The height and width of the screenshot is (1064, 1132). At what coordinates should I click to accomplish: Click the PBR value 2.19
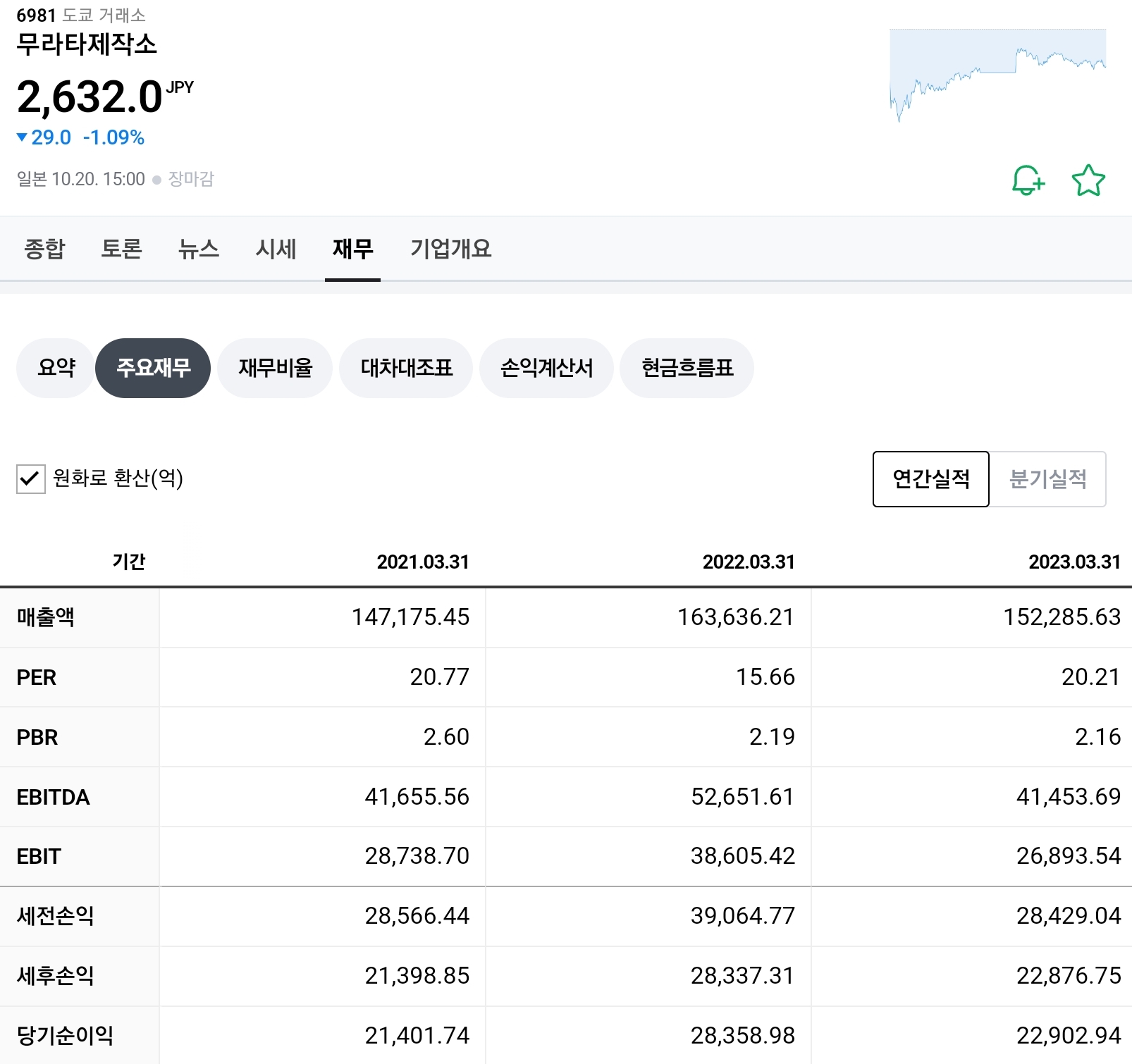(772, 737)
